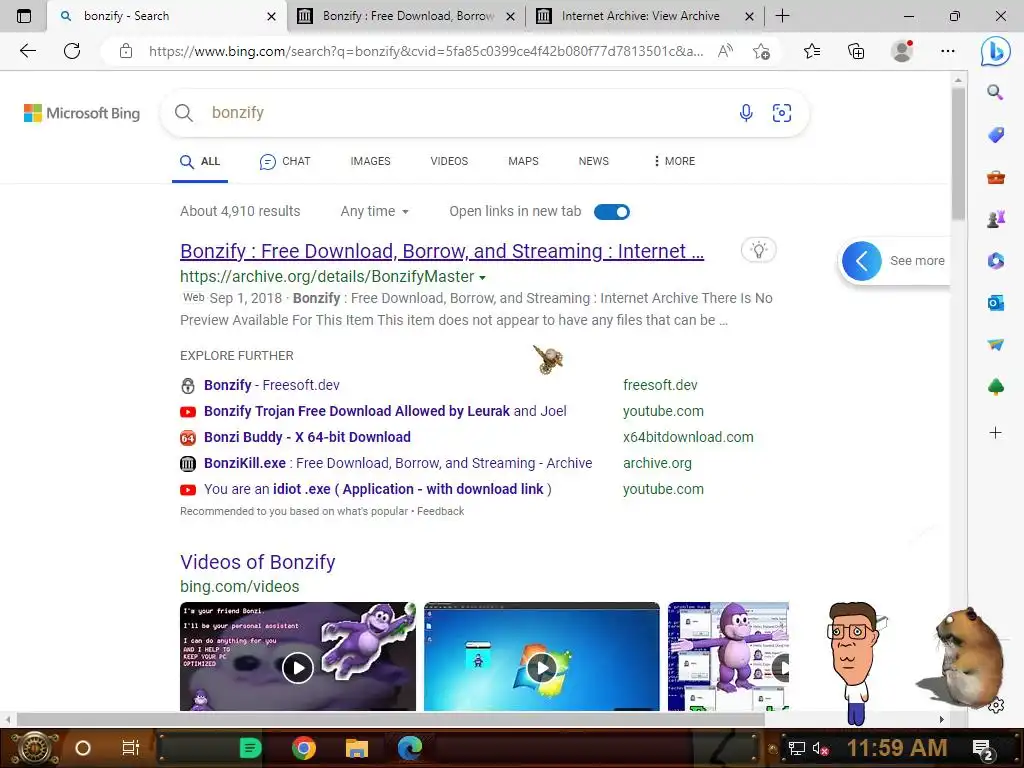Open the green tree icon in sidebar

995,387
